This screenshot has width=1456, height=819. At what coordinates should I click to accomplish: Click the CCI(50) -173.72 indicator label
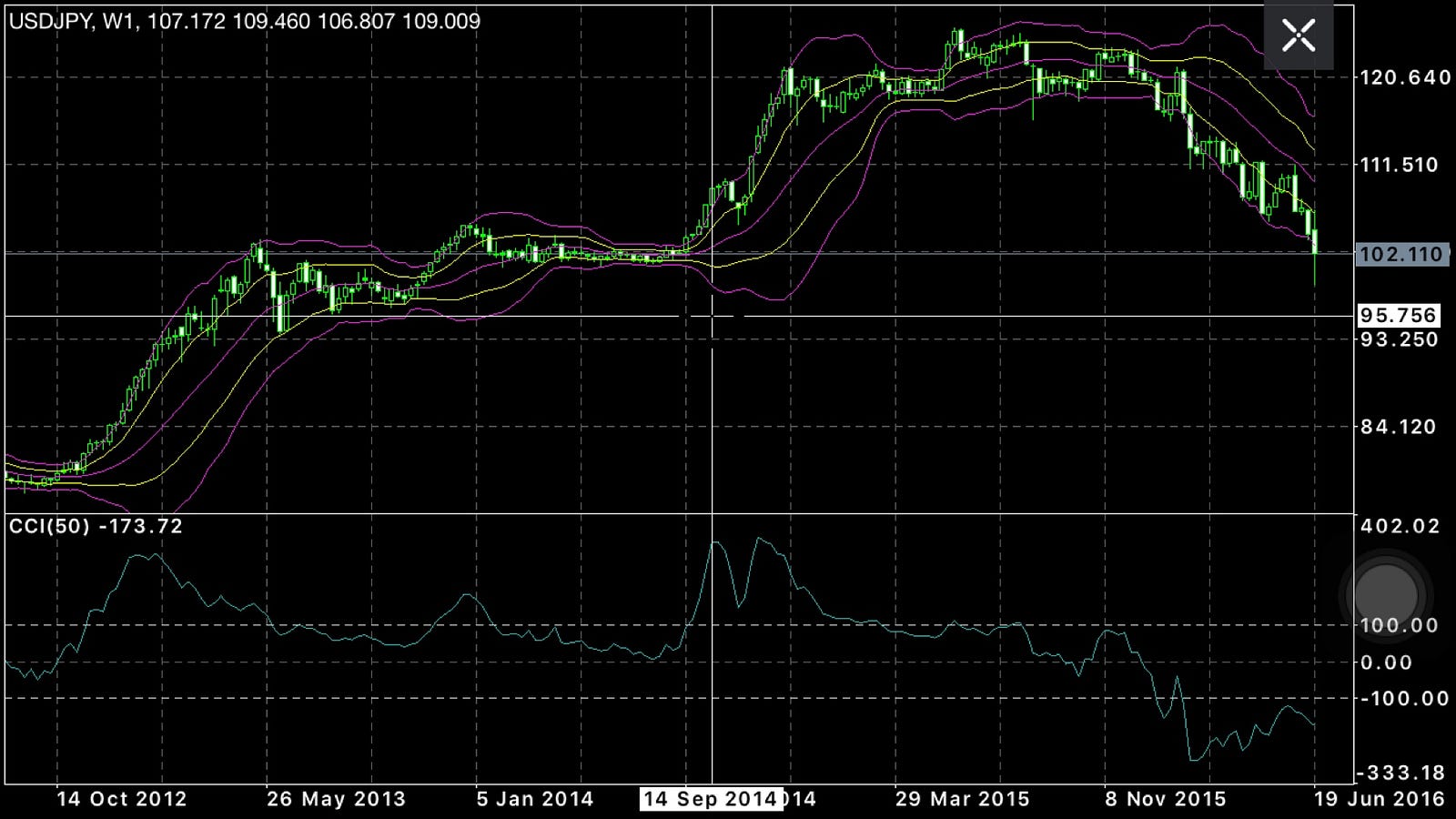pos(96,526)
